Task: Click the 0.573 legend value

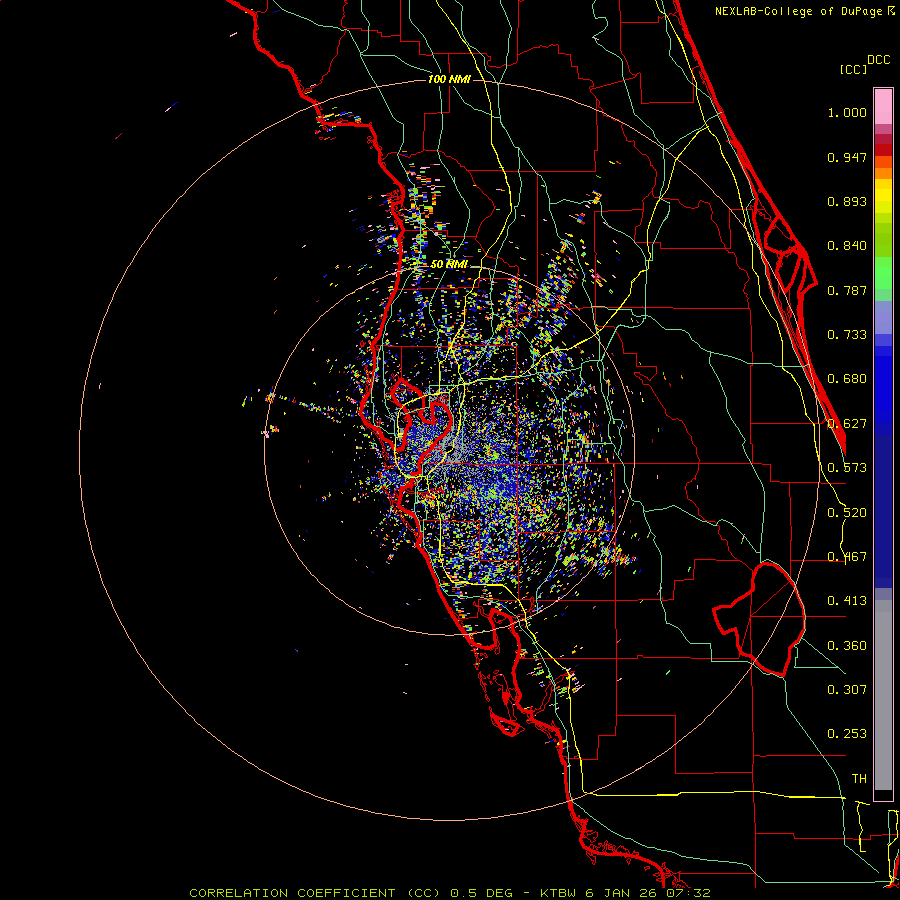Action: coord(847,468)
